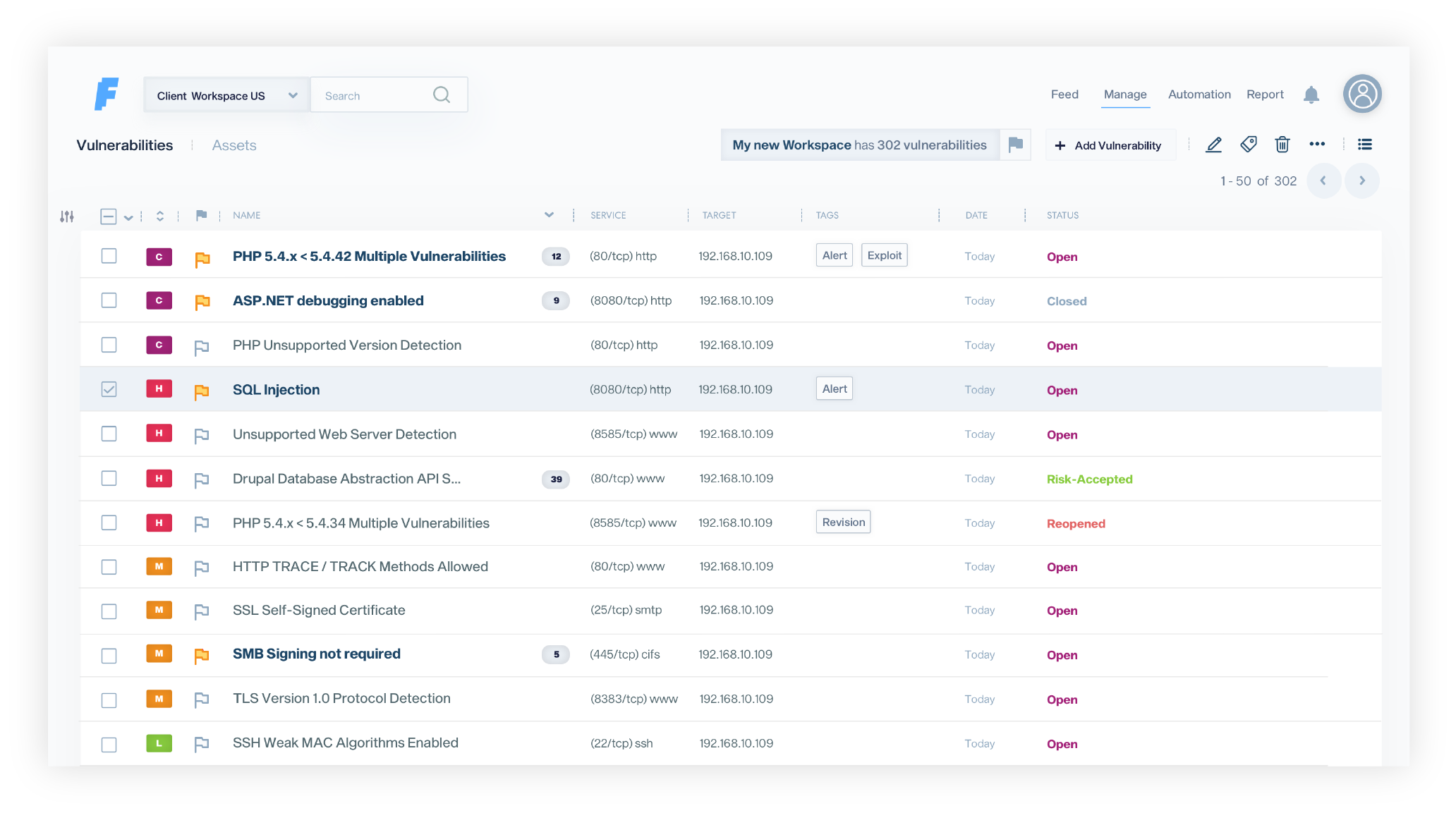Click the trash delete icon
This screenshot has height=813, width=1456.
click(1282, 145)
